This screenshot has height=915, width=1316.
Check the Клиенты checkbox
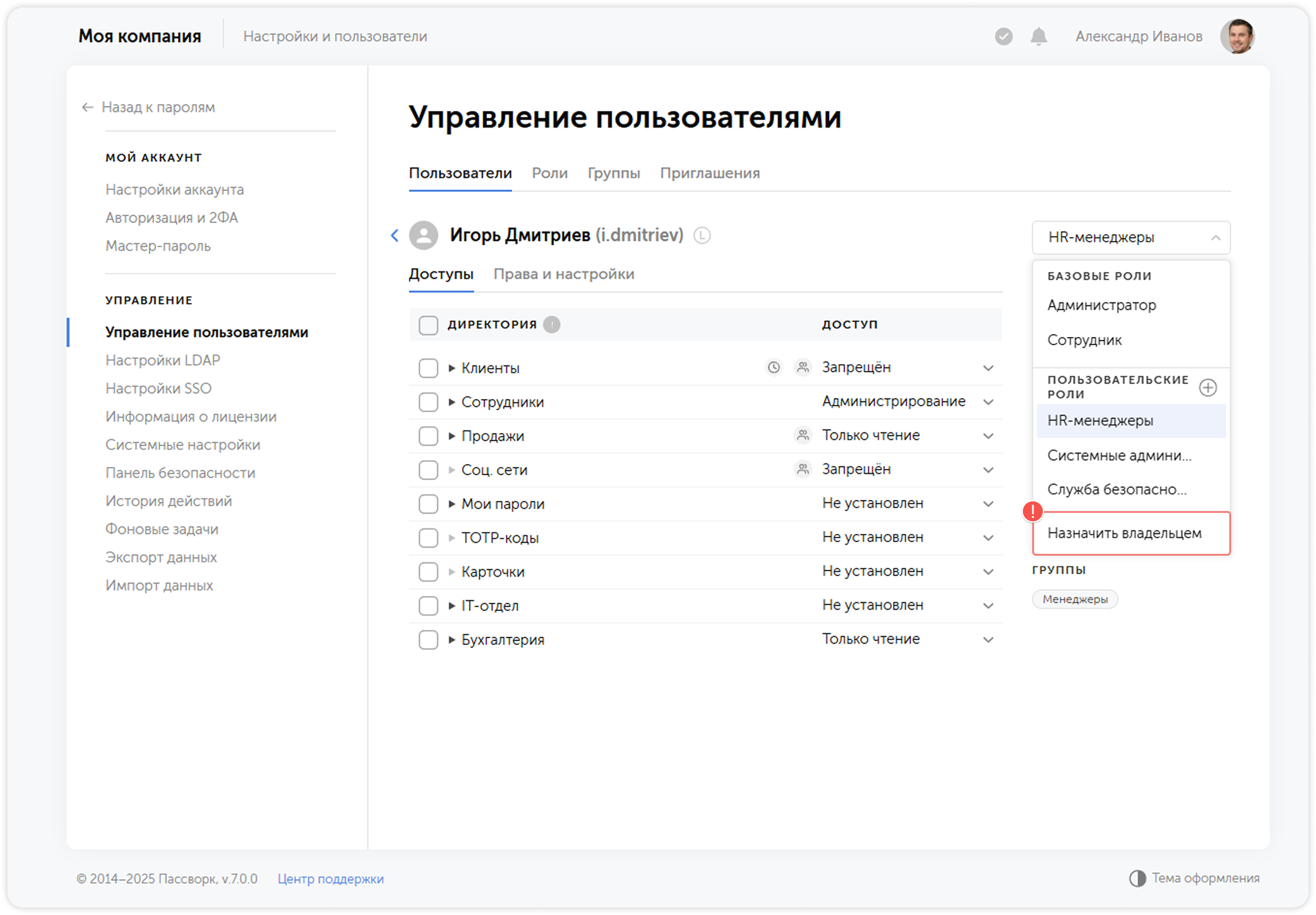coord(428,368)
